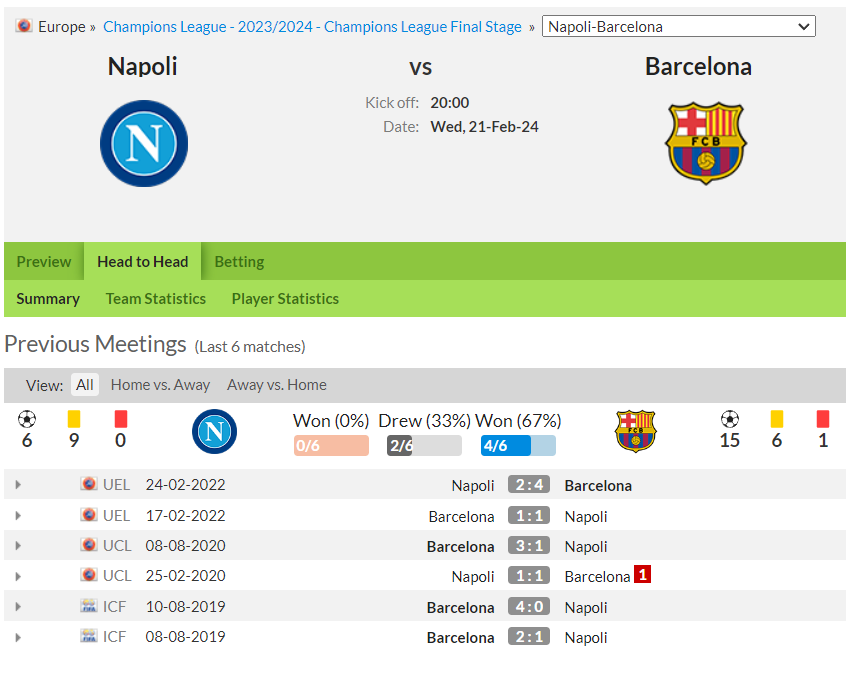Select the All view filter
This screenshot has height=681, width=849.
pos(84,384)
